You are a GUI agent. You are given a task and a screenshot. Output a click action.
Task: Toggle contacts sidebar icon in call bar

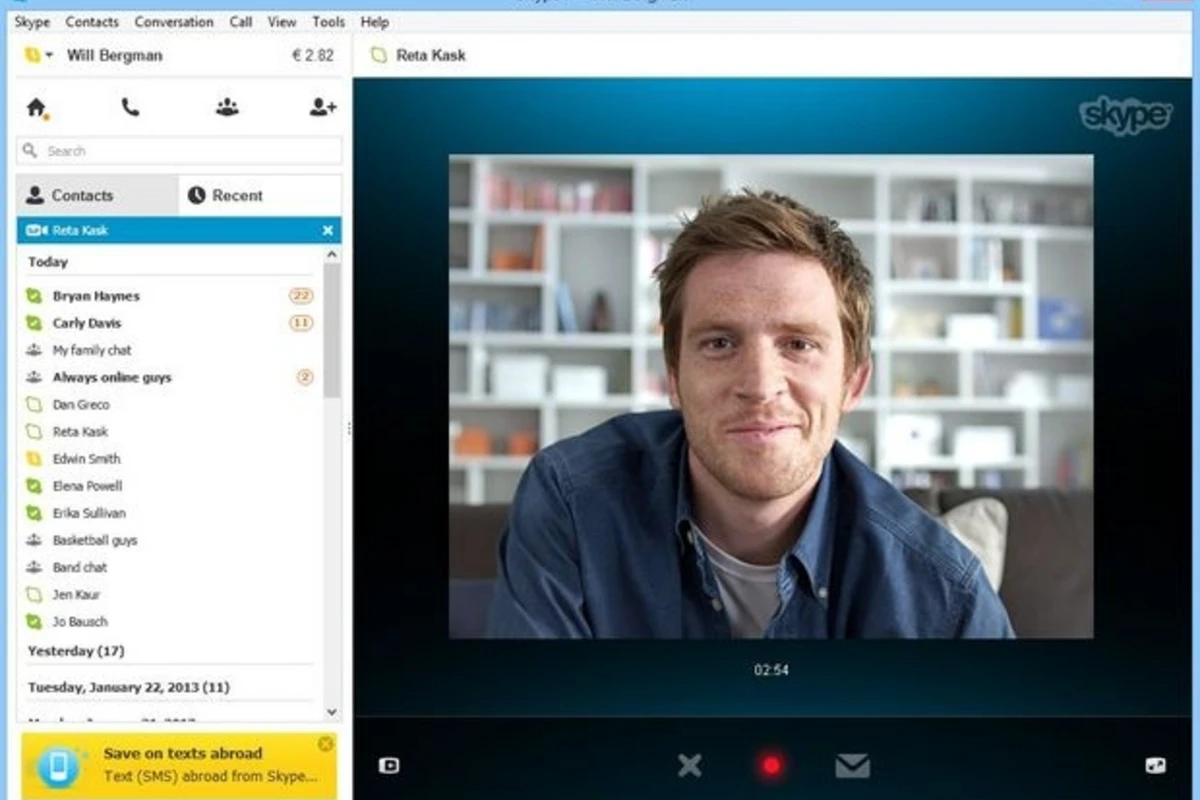point(389,766)
